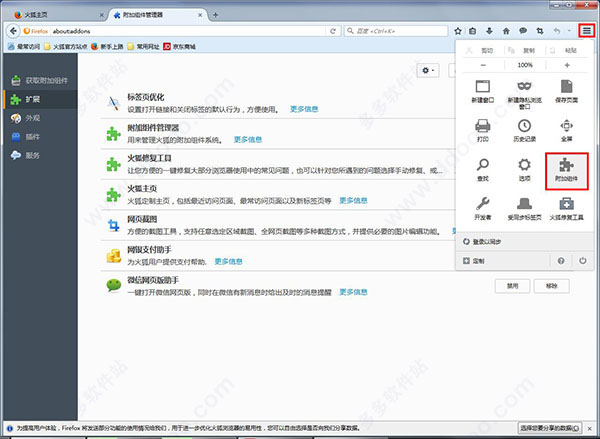This screenshot has height=439, width=600.
Task: Open 京东商城 bookmark
Action: tap(179, 47)
